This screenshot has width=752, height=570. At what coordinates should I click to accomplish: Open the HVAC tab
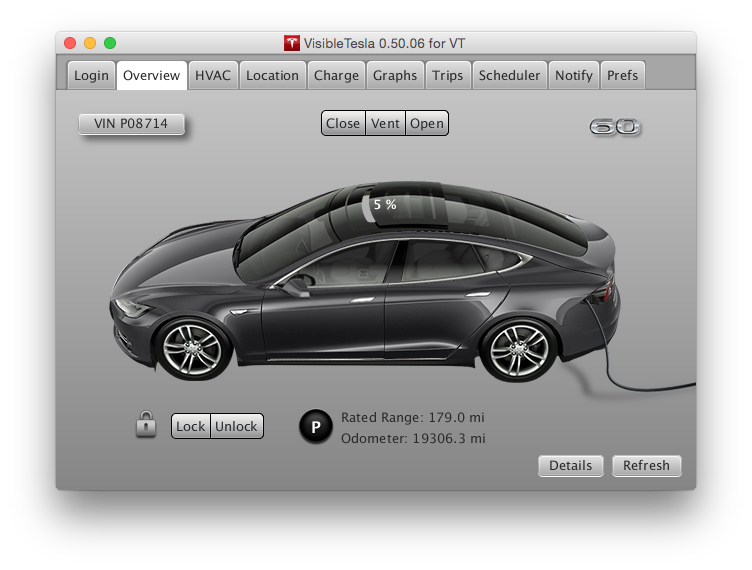pyautogui.click(x=213, y=75)
